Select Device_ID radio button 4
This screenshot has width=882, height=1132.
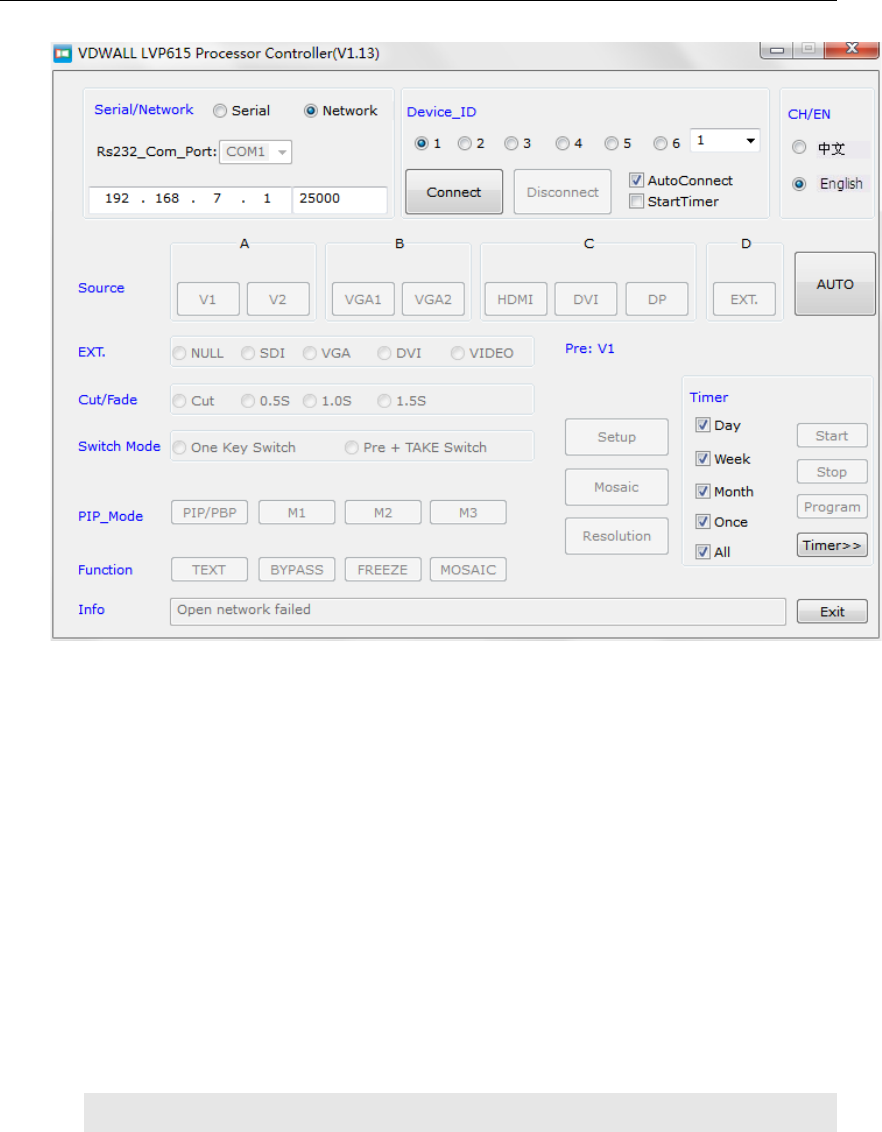[x=562, y=144]
